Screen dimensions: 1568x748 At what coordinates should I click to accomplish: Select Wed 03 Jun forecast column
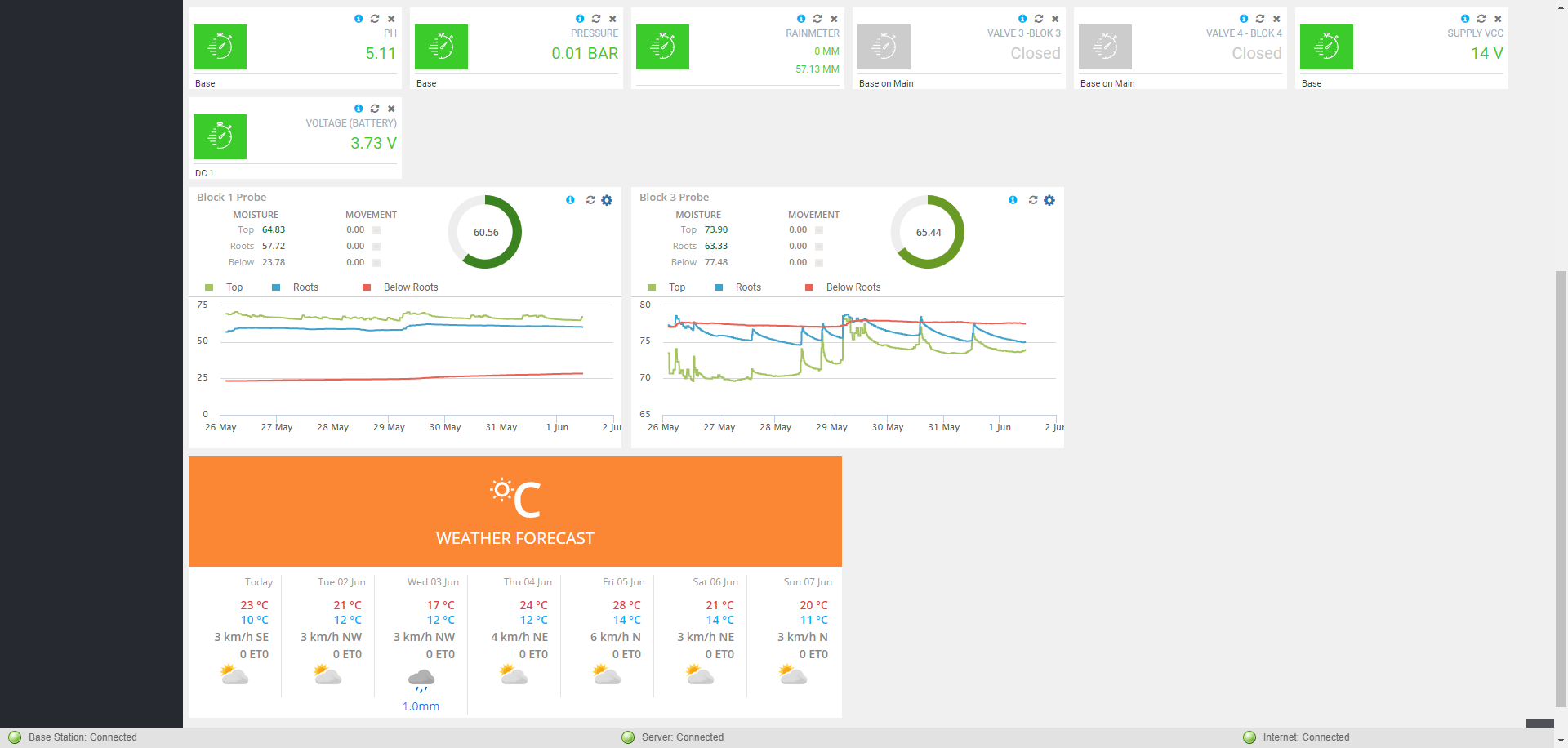[x=421, y=637]
